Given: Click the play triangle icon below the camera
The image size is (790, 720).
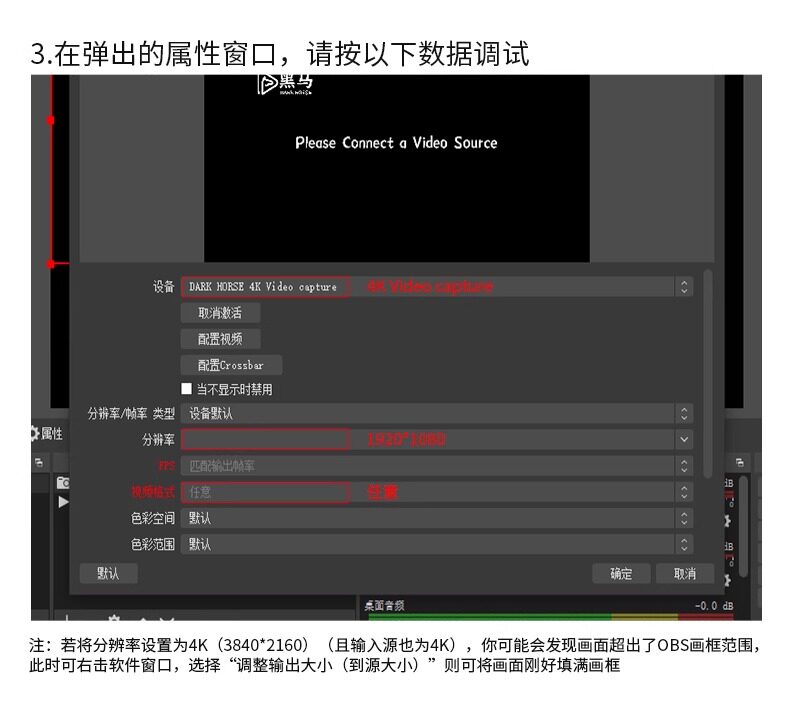Looking at the screenshot, I should (63, 502).
